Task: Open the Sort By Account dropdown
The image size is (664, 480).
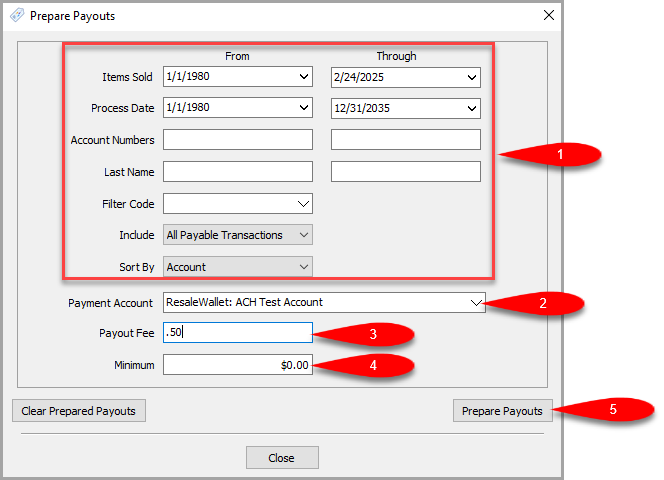Action: tap(304, 267)
